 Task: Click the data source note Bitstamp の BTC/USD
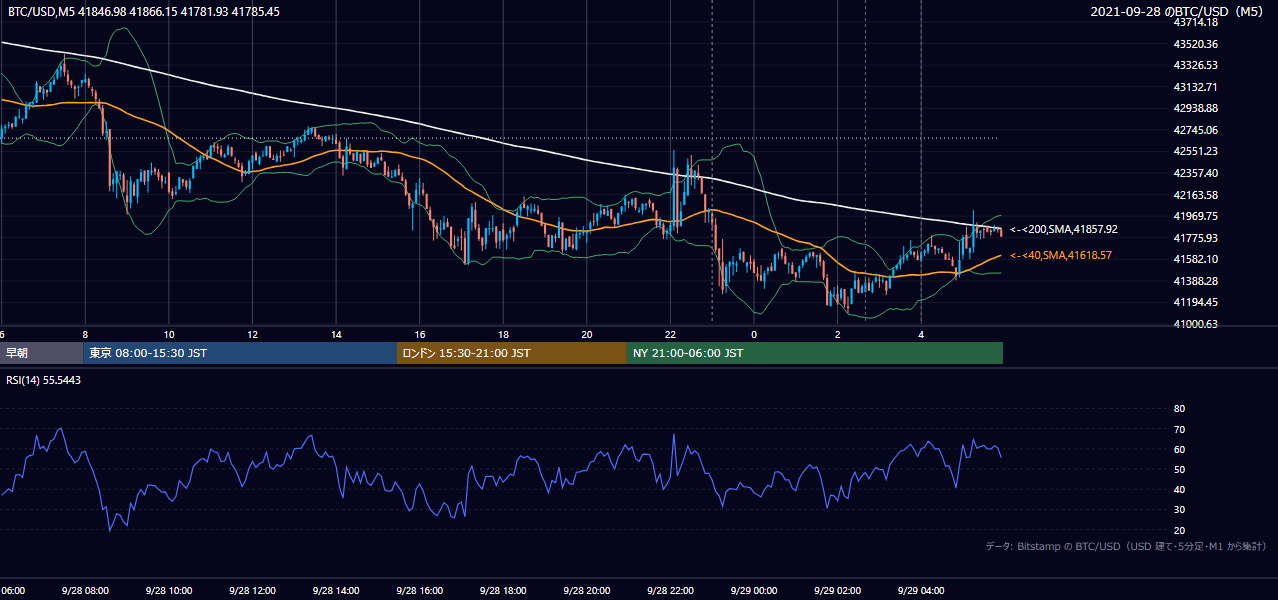[x=1126, y=547]
